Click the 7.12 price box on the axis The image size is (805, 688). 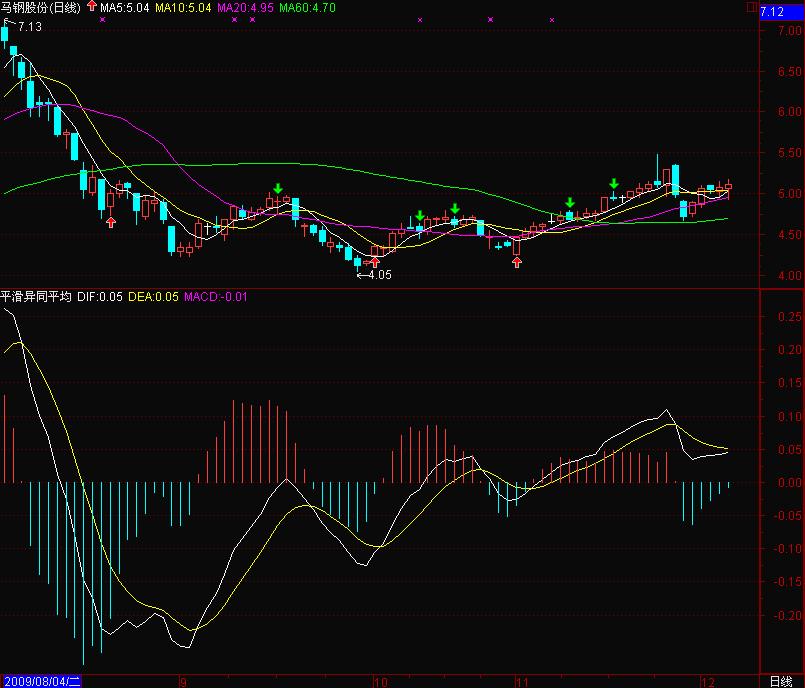click(782, 12)
